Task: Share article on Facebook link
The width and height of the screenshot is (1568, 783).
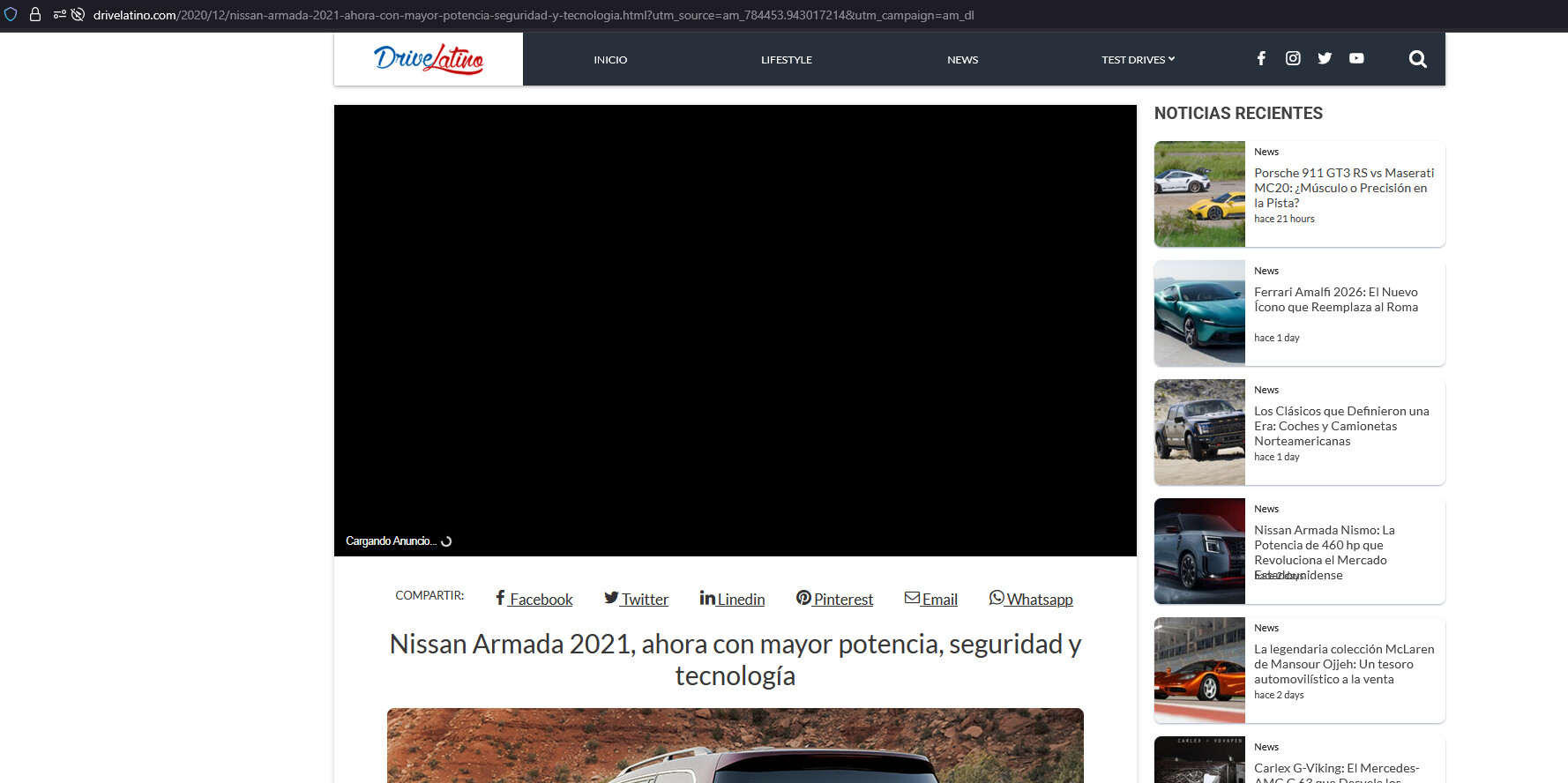Action: click(534, 599)
